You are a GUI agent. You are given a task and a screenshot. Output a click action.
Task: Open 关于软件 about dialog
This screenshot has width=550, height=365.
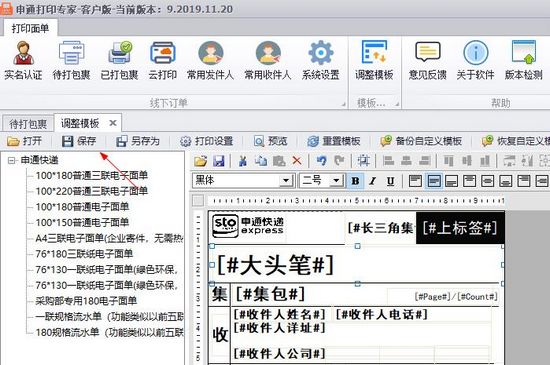coord(476,60)
